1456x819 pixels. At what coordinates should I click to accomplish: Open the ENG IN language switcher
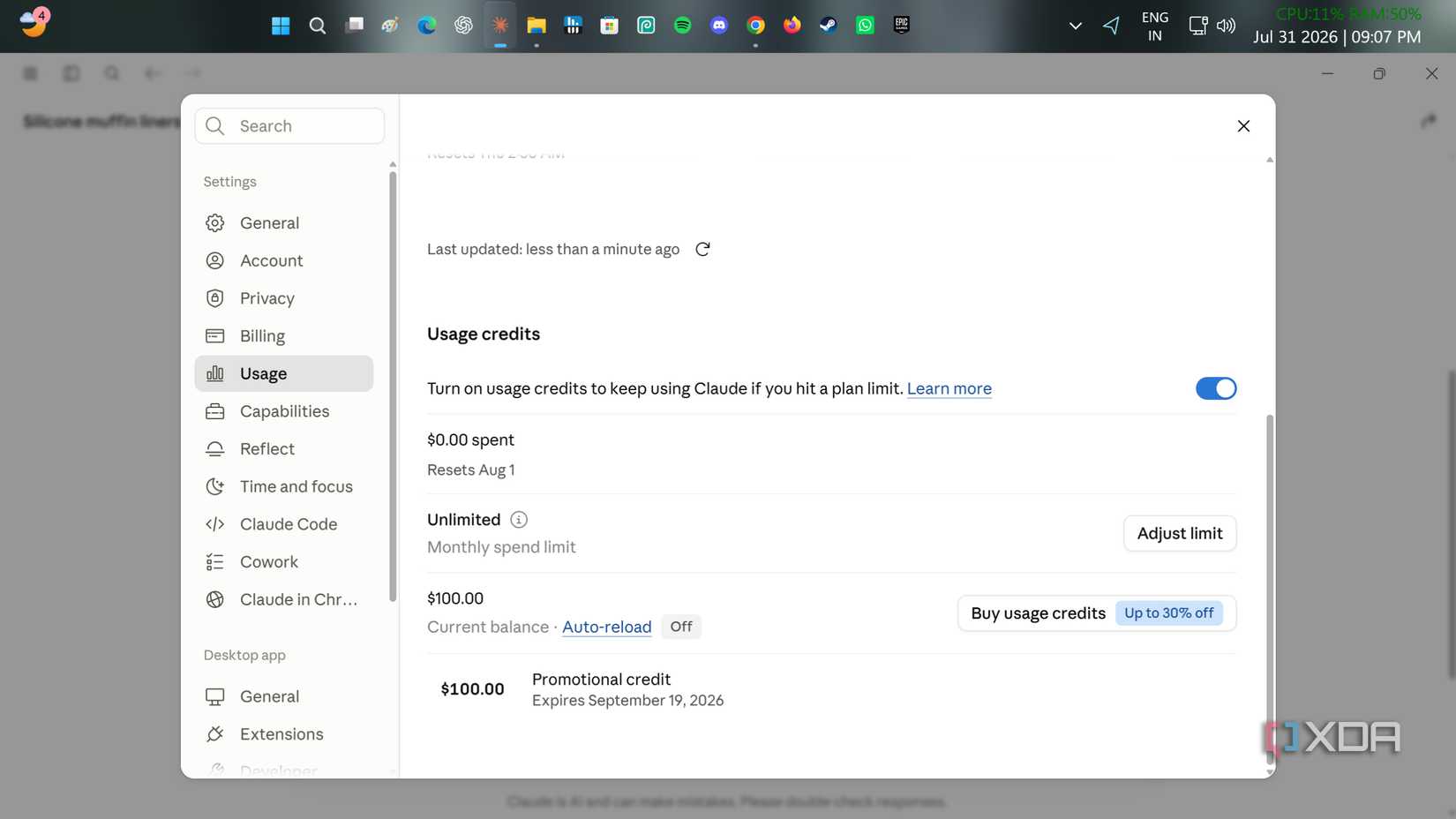coord(1154,26)
